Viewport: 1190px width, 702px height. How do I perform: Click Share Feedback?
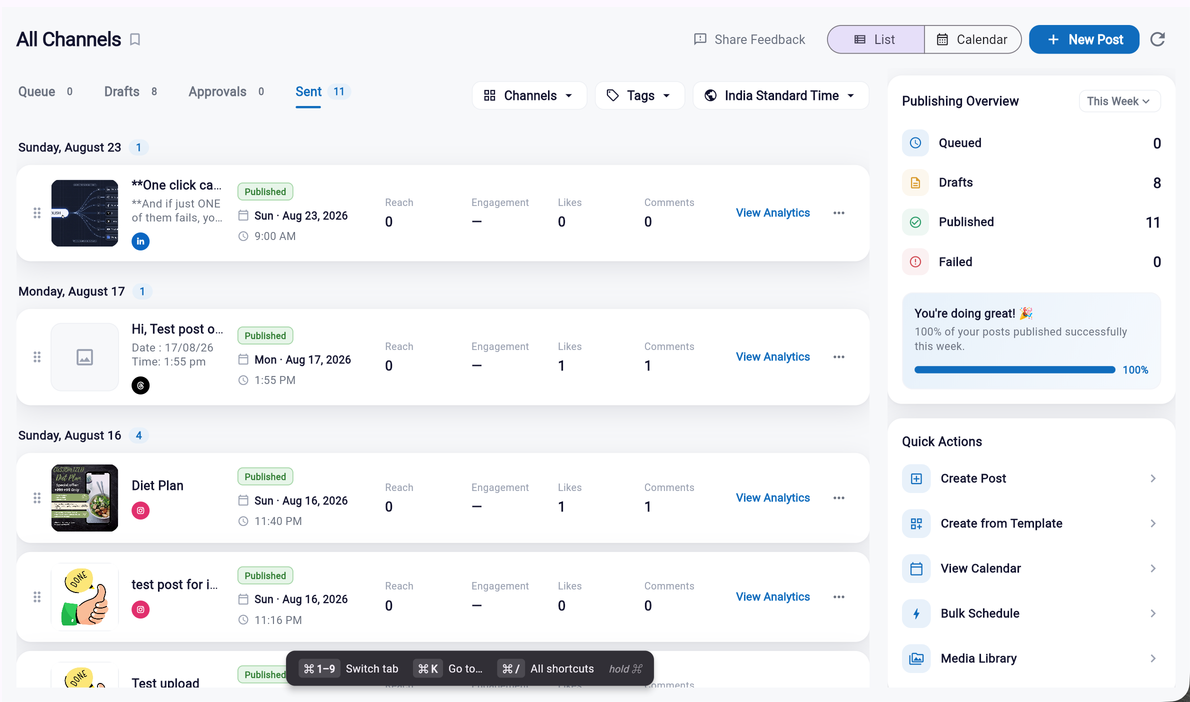[749, 39]
